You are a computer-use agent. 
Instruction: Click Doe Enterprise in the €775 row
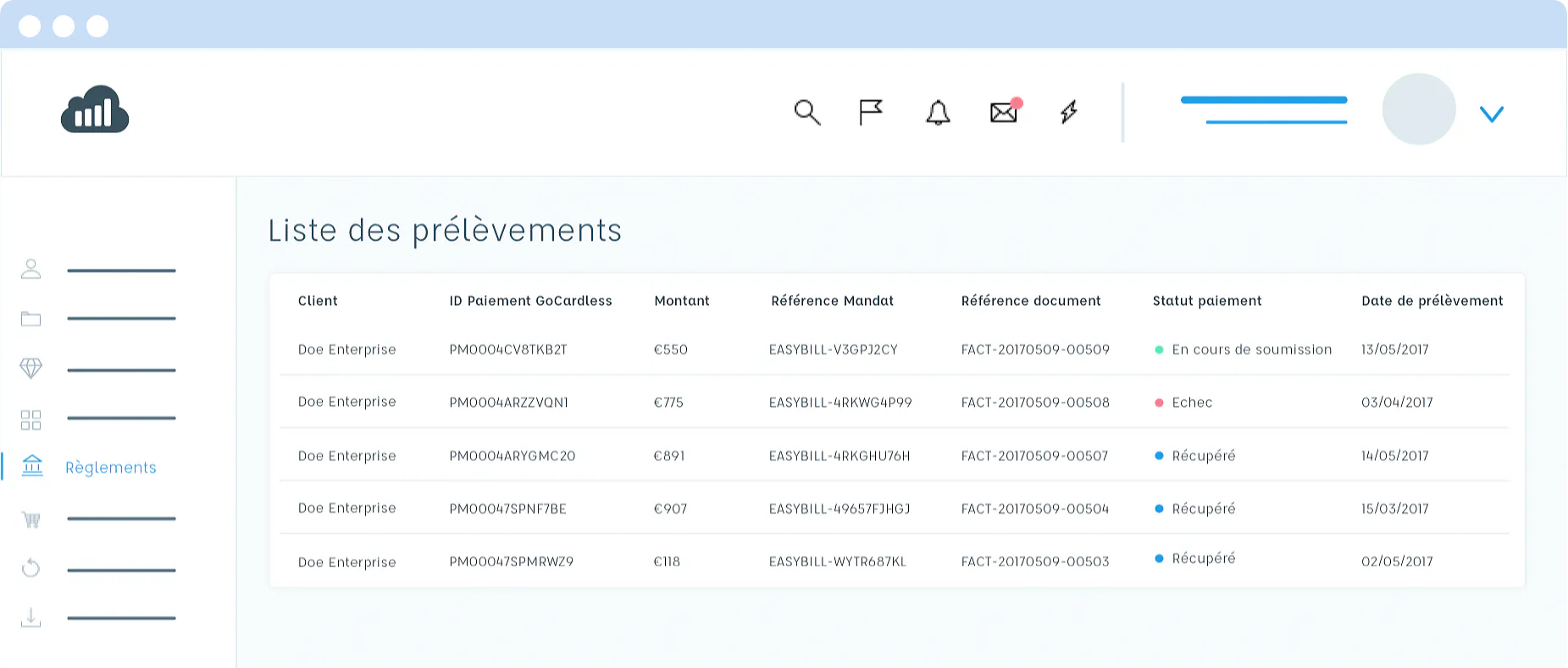346,402
